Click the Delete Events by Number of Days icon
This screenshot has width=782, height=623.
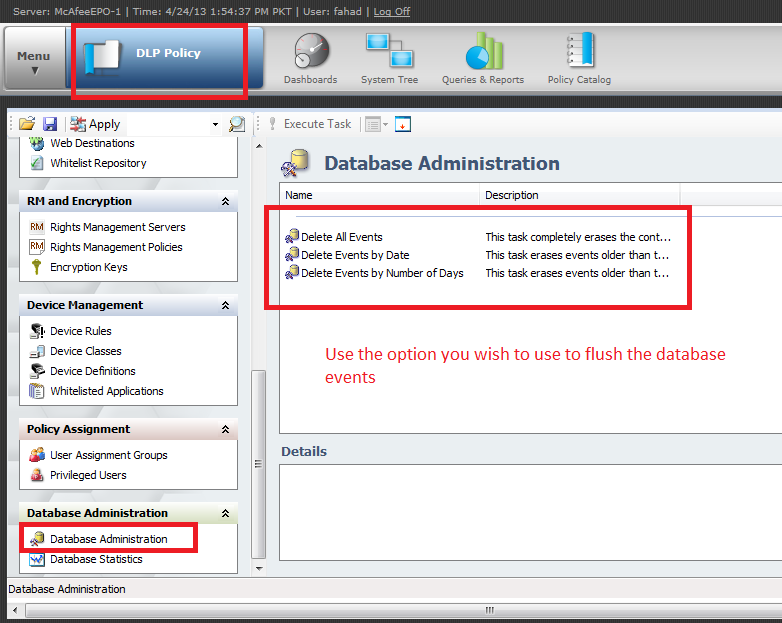pyautogui.click(x=292, y=272)
